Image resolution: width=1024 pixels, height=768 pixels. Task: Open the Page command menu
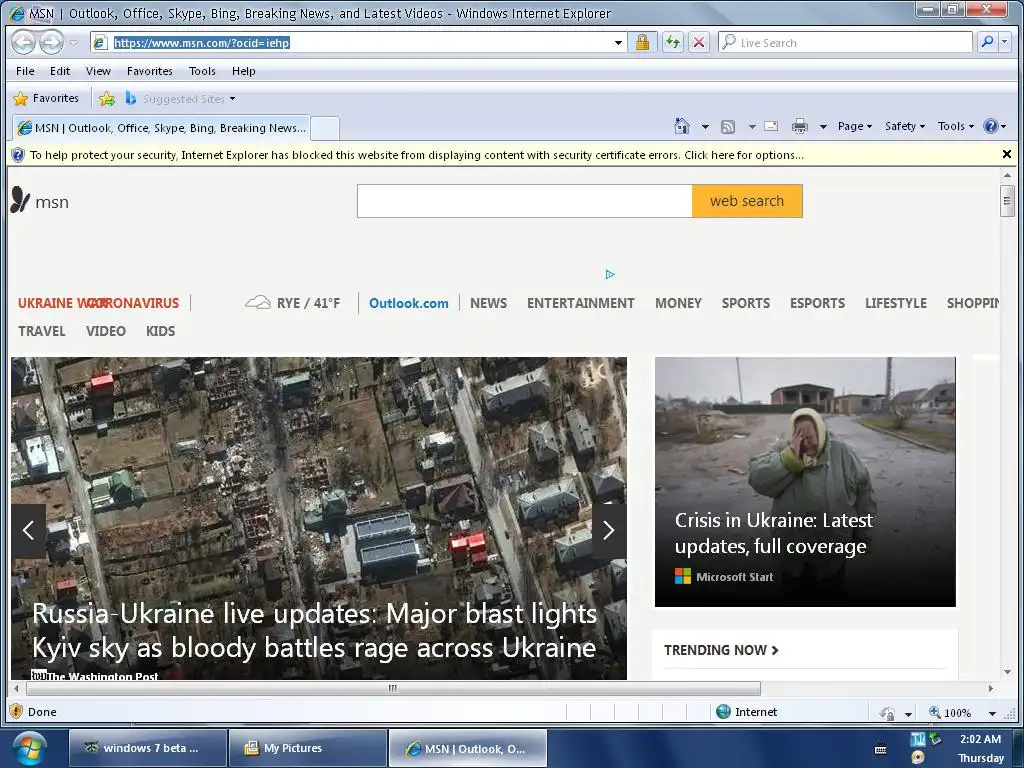[855, 126]
